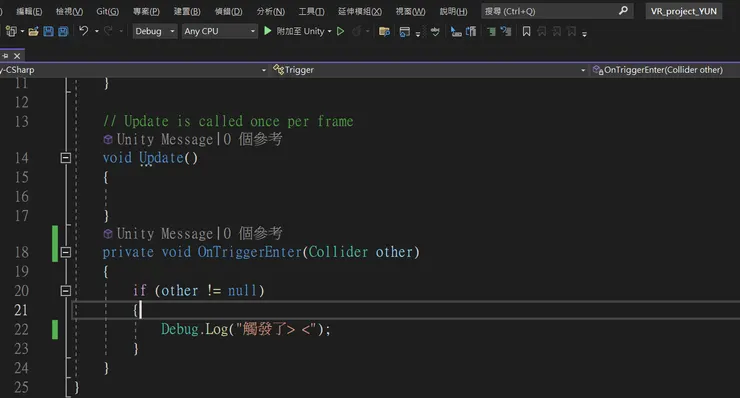Pin the open document tab
This screenshot has height=398, width=740.
(5, 56)
